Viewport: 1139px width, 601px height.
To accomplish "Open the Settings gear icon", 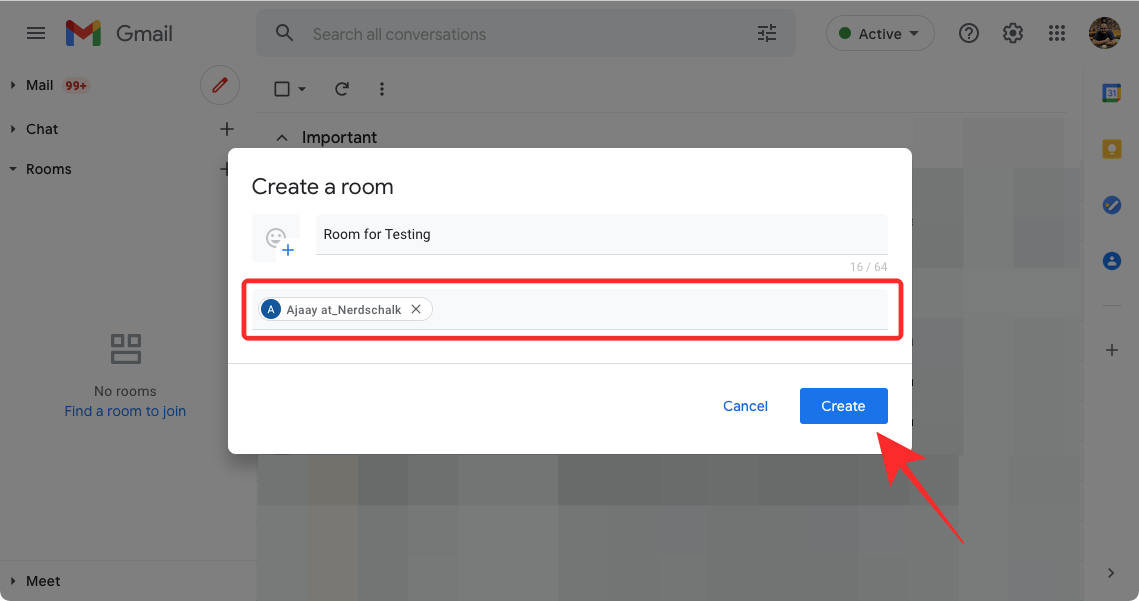I will tap(1013, 33).
